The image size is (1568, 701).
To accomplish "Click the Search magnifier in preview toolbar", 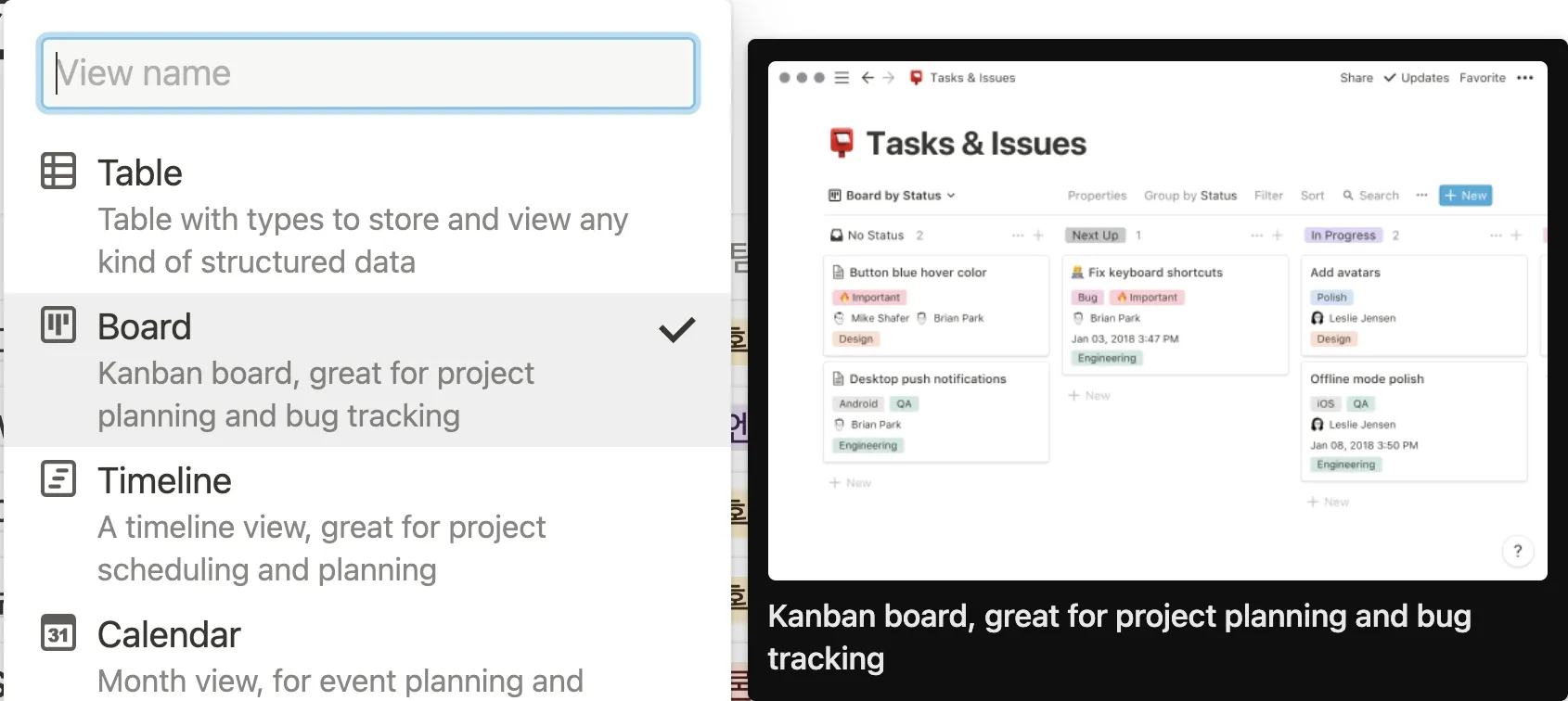I will (1348, 196).
